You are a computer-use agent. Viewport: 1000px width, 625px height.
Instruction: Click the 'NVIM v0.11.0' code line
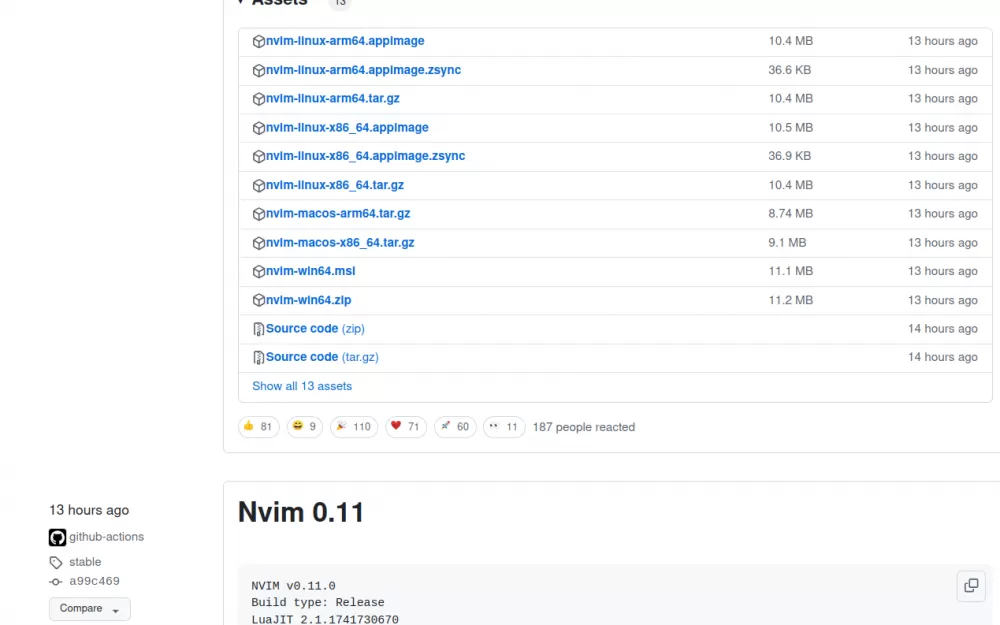pos(293,586)
